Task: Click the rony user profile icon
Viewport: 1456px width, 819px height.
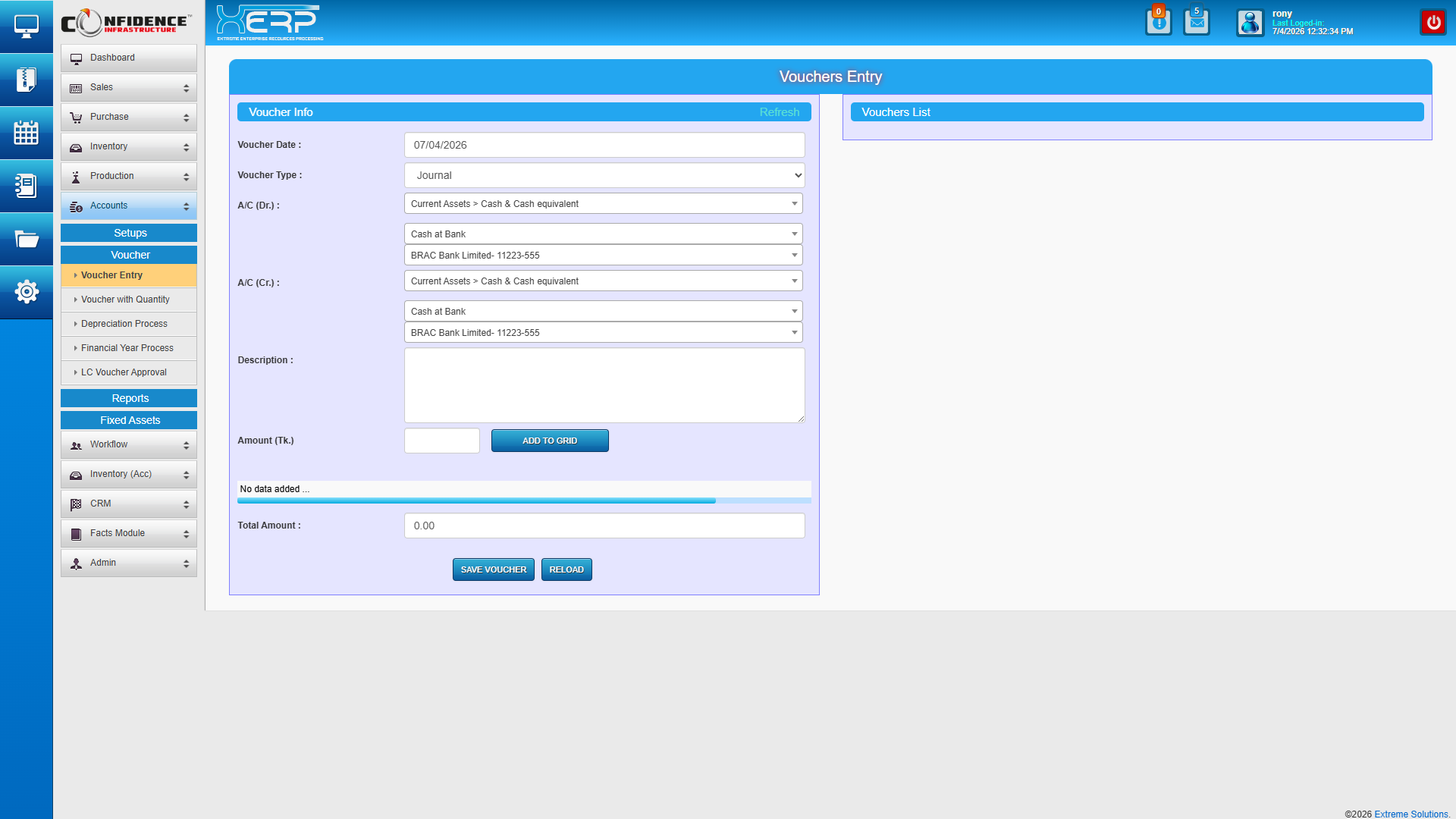Action: click(x=1250, y=23)
